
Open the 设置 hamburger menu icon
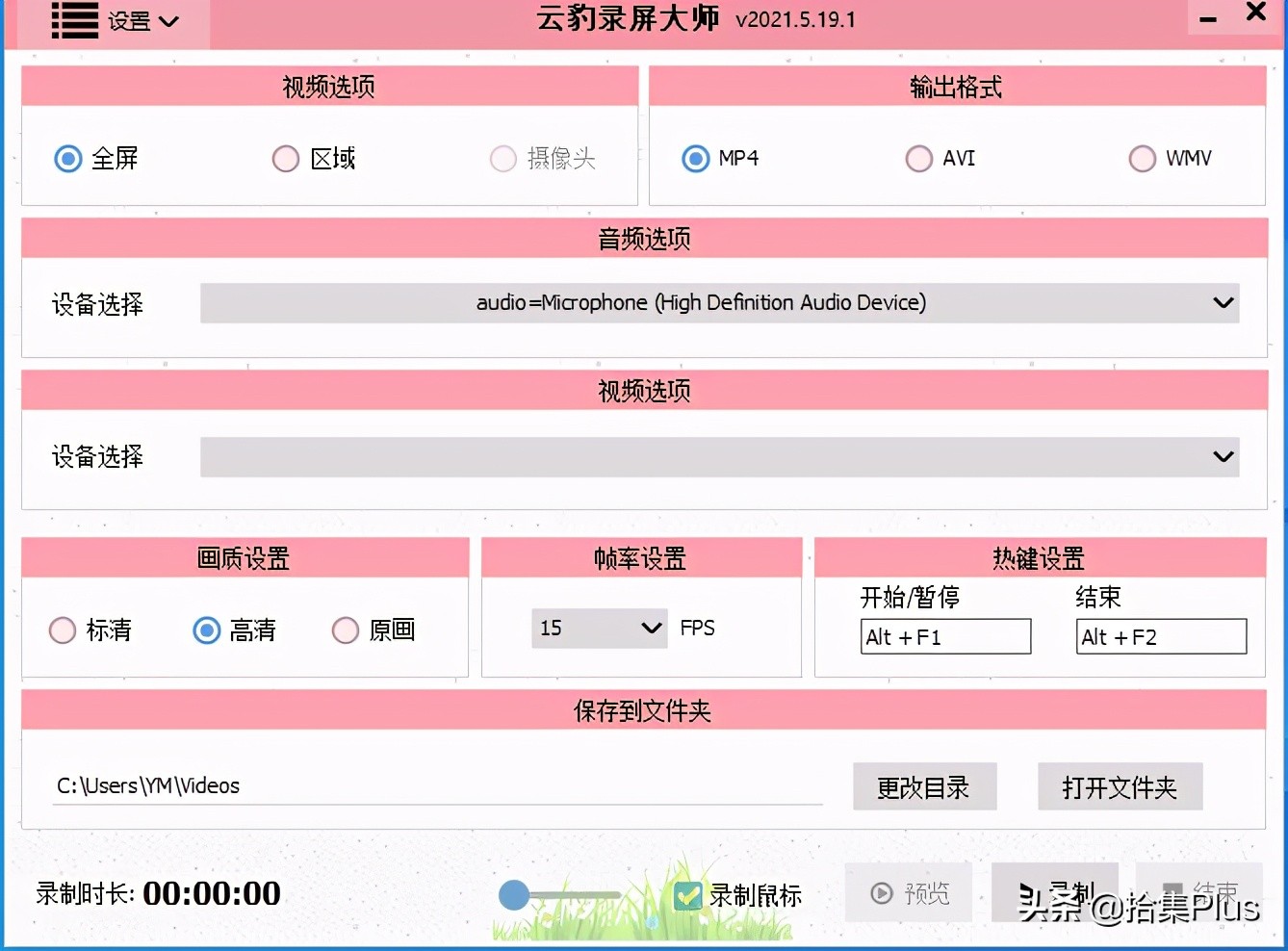pos(74,20)
